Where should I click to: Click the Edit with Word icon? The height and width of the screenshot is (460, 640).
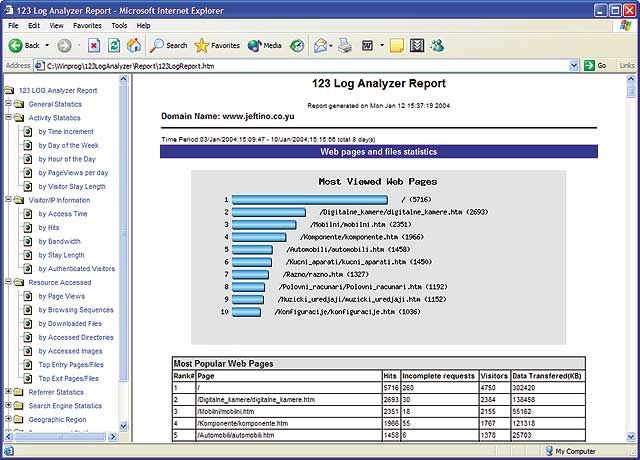(x=367, y=46)
